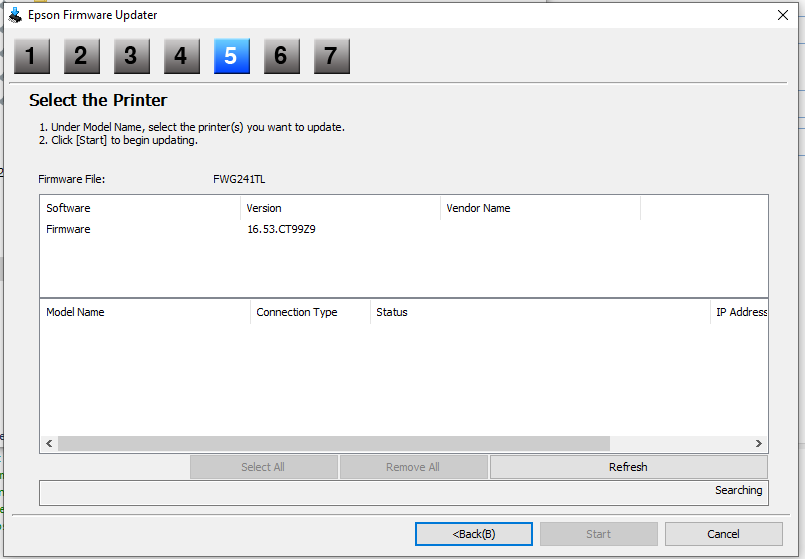Click the Connection Type column header
Image resolution: width=805 pixels, height=559 pixels.
pyautogui.click(x=311, y=312)
